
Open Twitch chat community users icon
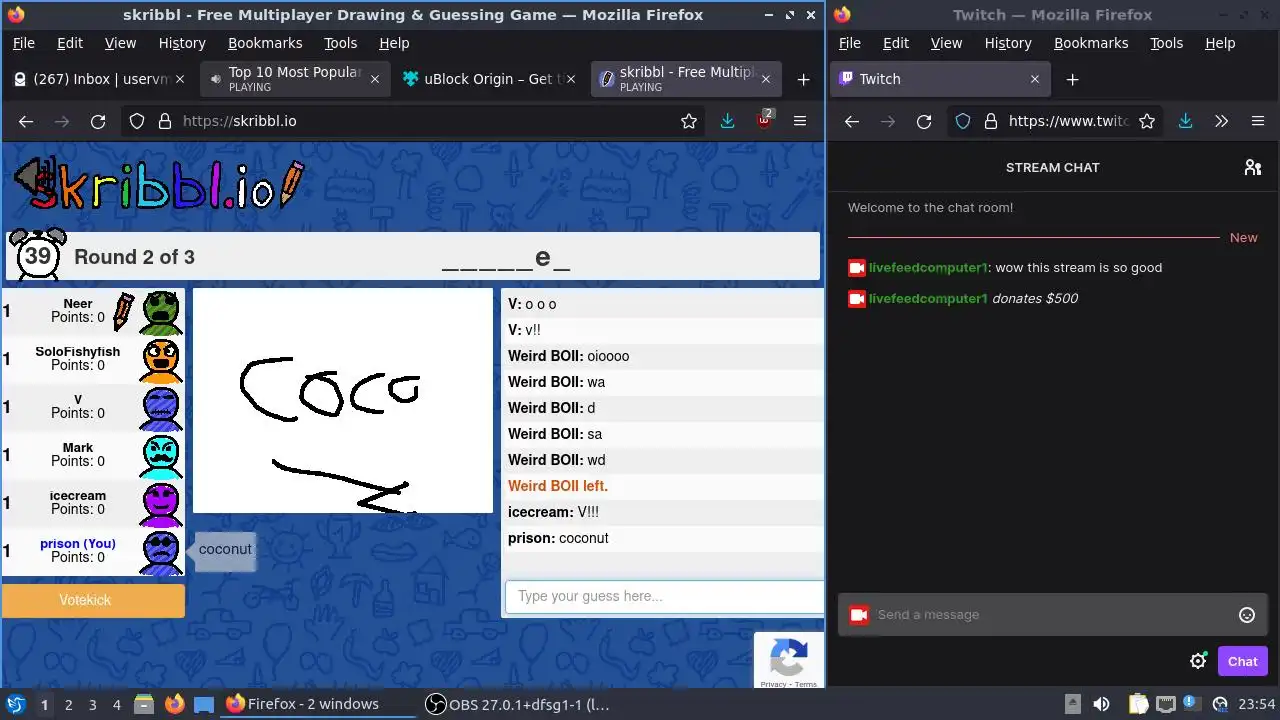[x=1253, y=167]
